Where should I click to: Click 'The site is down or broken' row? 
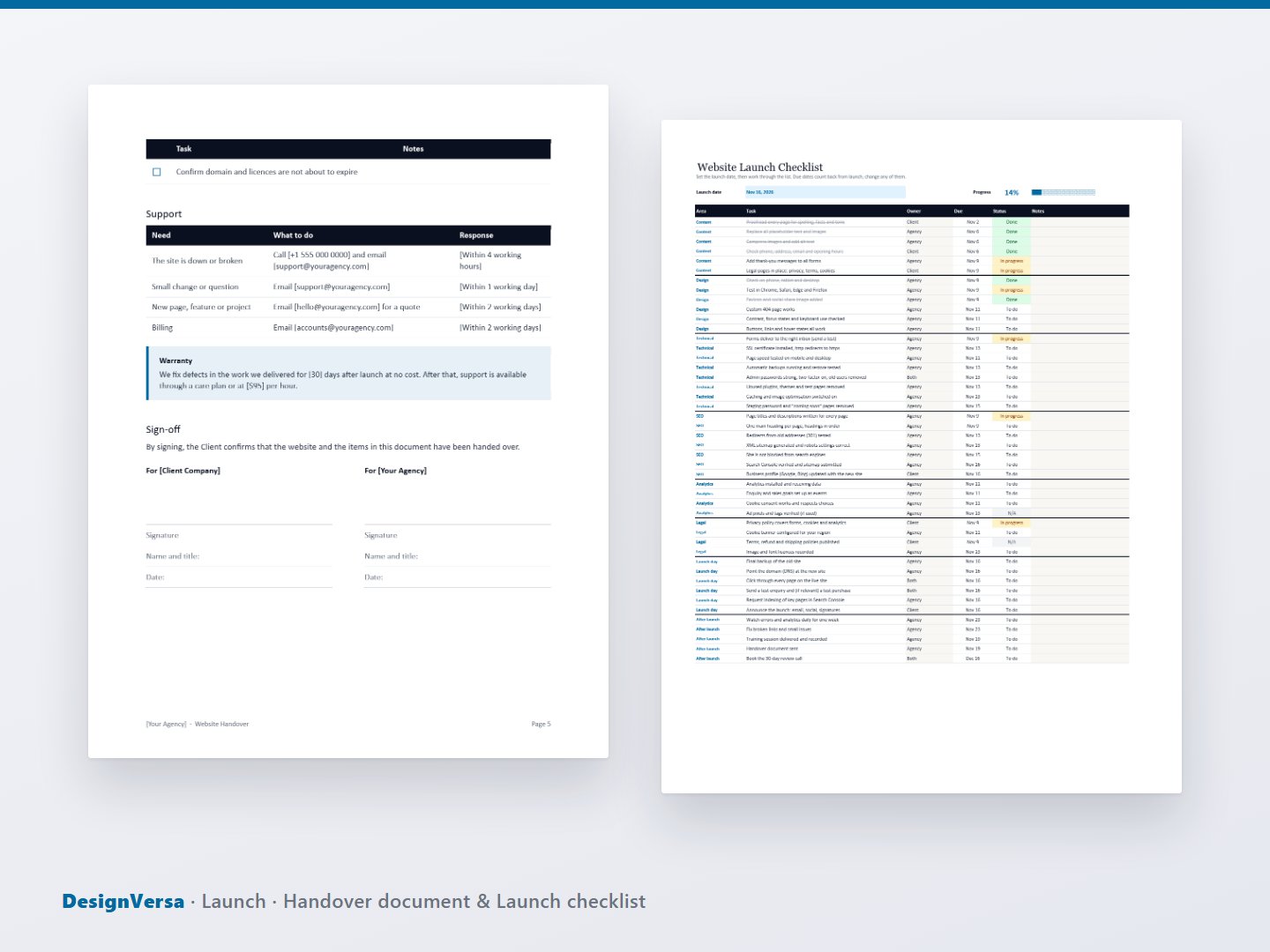[x=348, y=261]
